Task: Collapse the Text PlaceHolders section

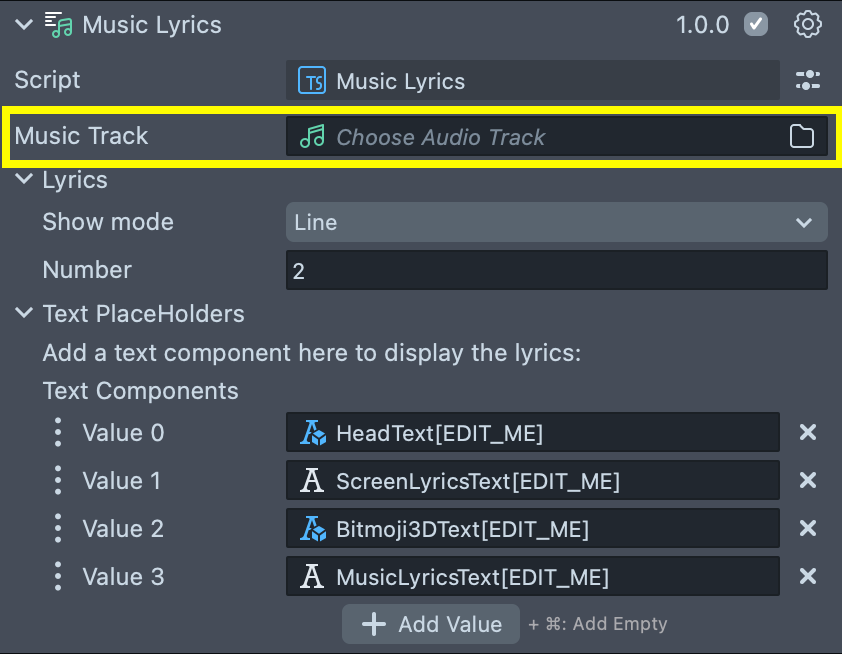Action: pos(24,314)
